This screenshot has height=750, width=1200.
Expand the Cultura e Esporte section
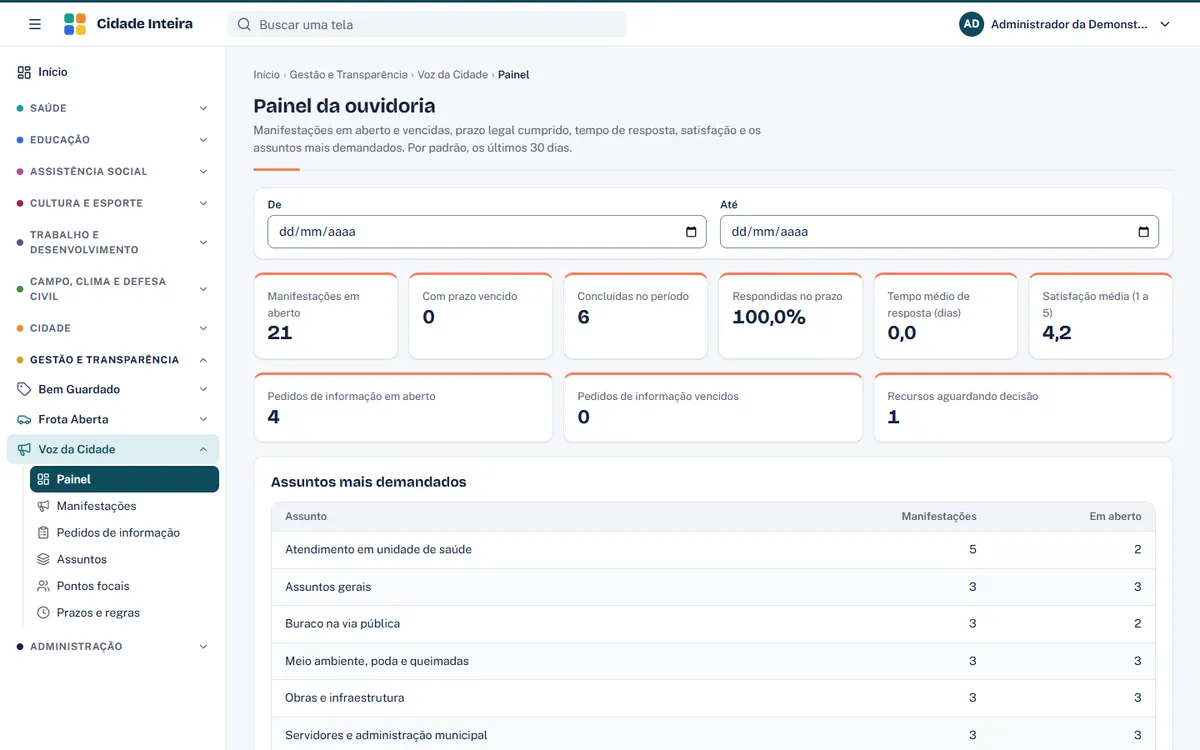(113, 203)
